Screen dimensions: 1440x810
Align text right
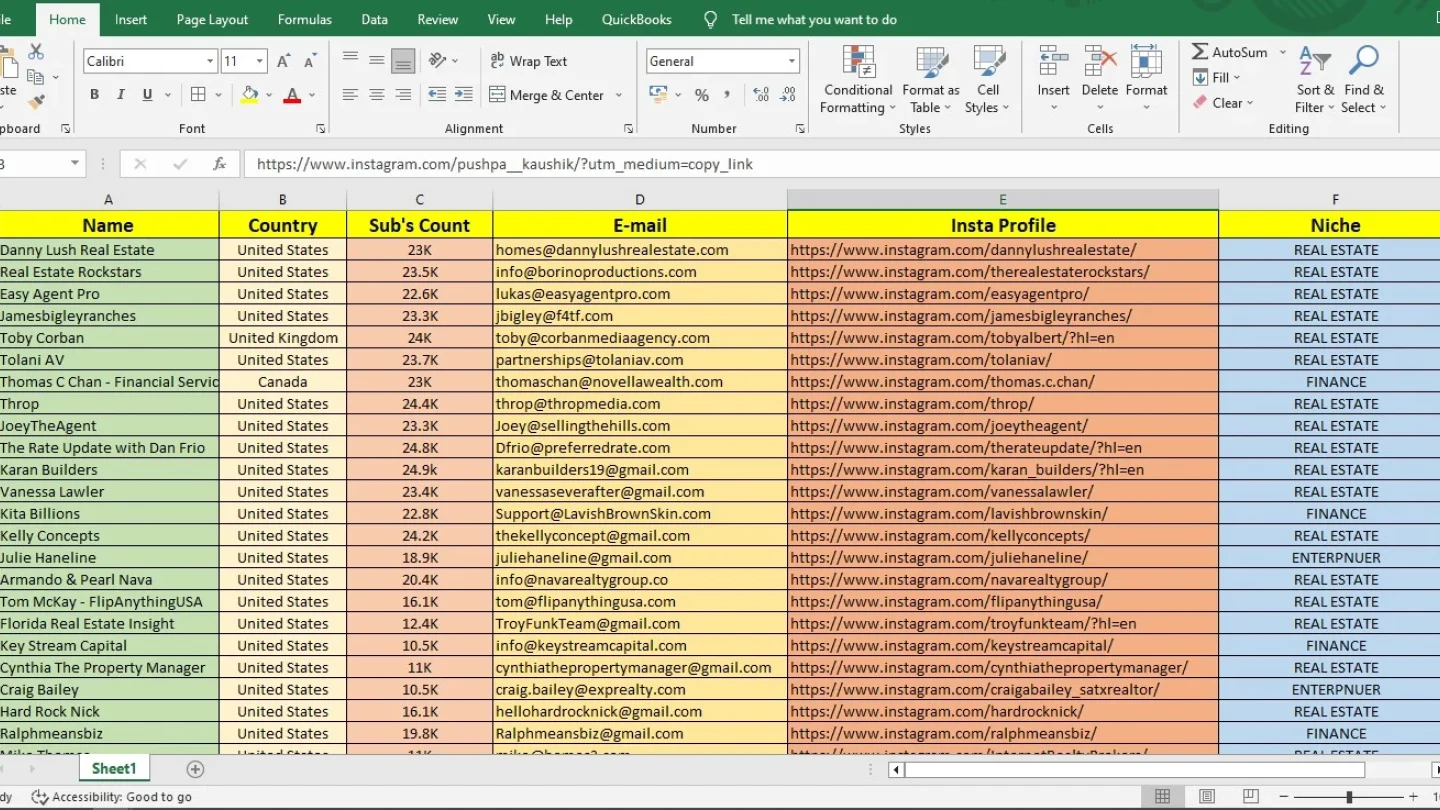point(403,95)
